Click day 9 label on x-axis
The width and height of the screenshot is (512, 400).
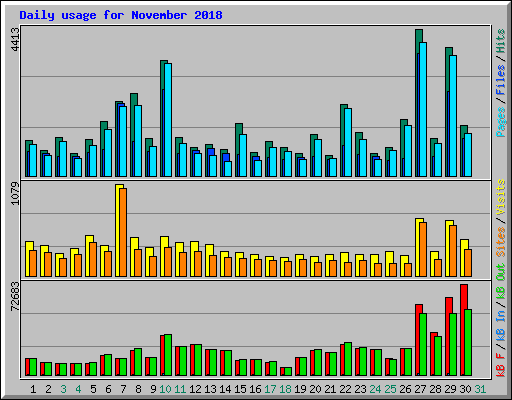click(153, 389)
